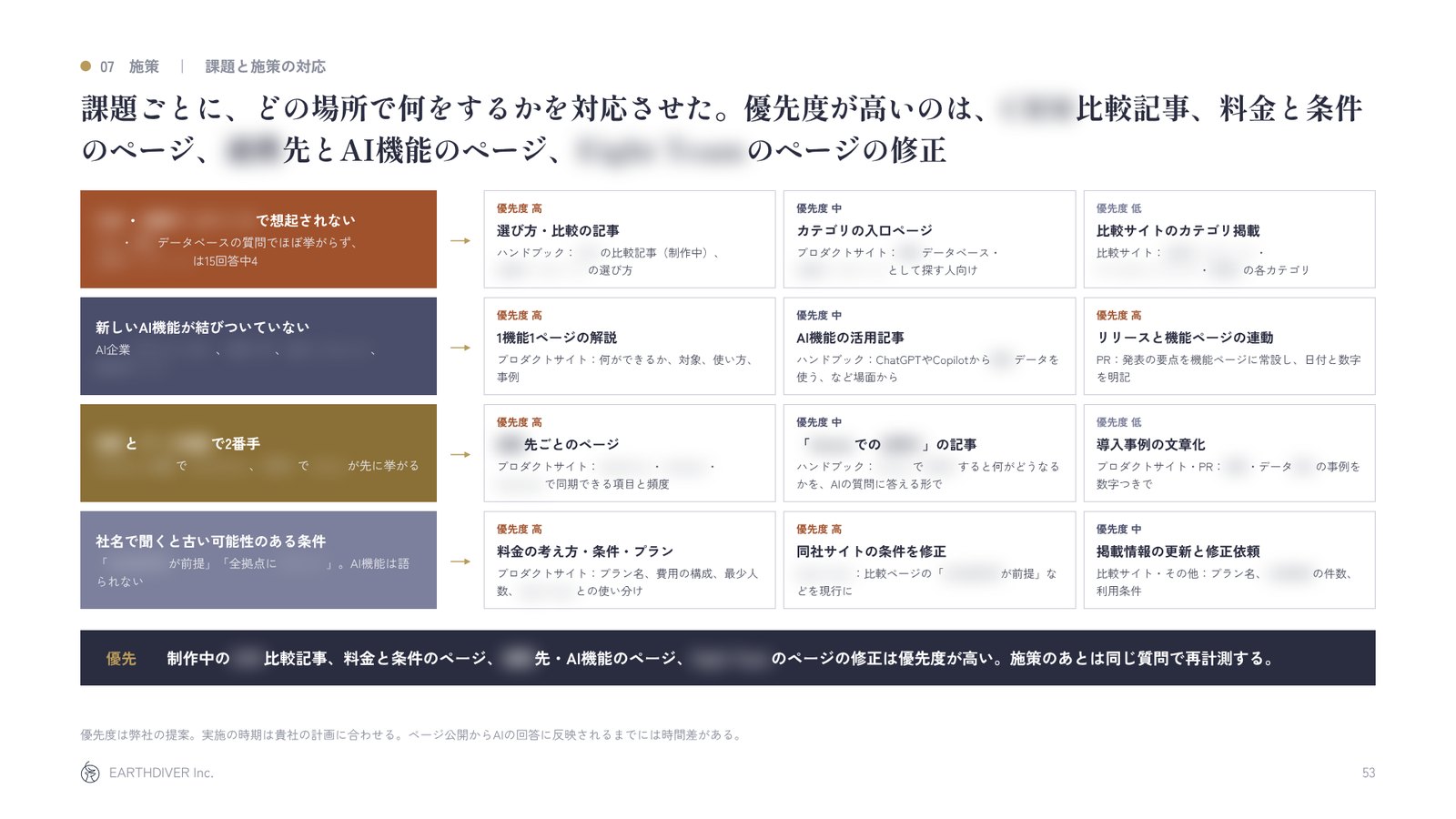Click the arrow beside the 'で2番手' box
Screen dimensions: 1456x819
[460, 454]
